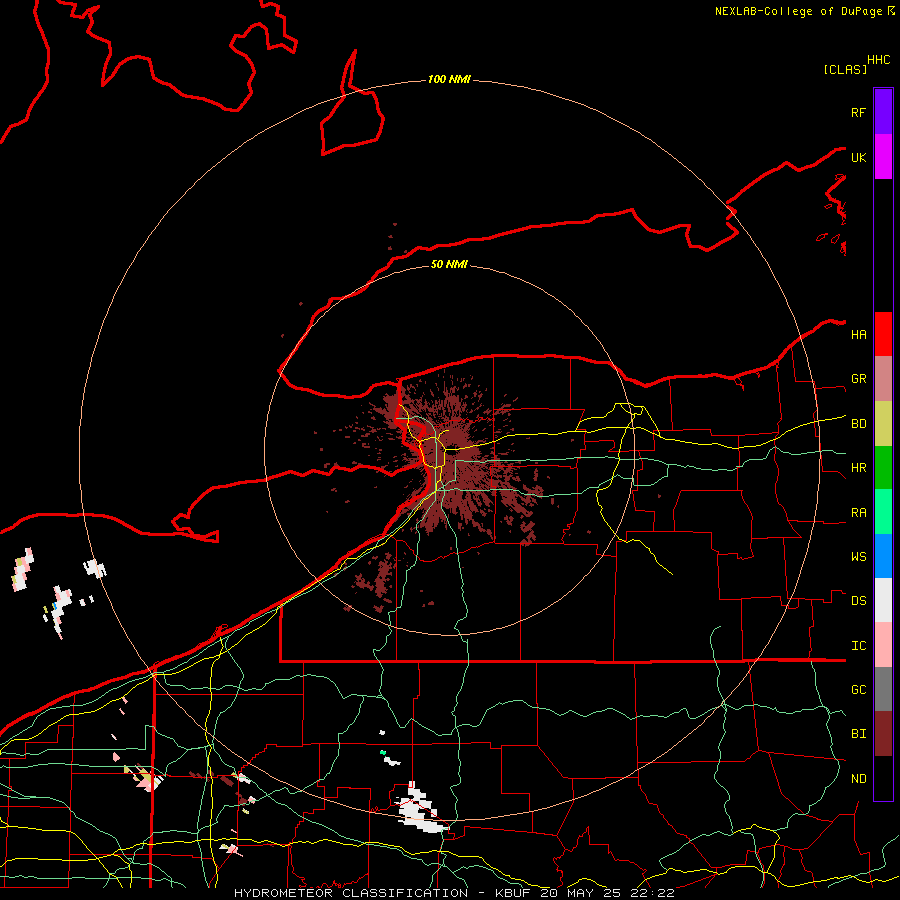Click the 'NEXLAB-College of DuPage' credit text
Viewport: 900px width, 900px height.
pyautogui.click(x=798, y=11)
